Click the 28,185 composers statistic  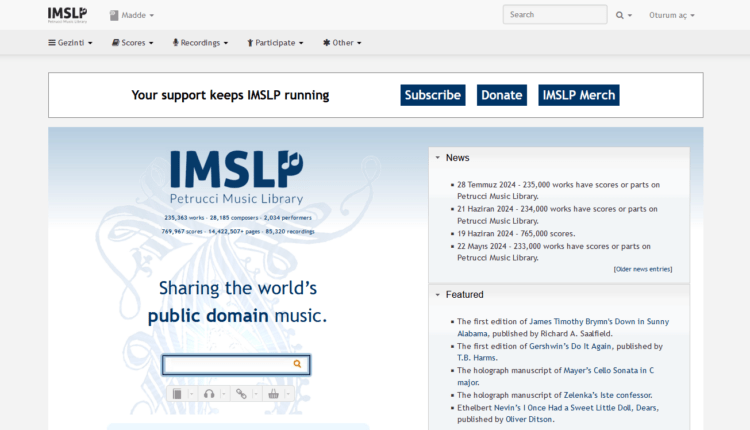234,218
